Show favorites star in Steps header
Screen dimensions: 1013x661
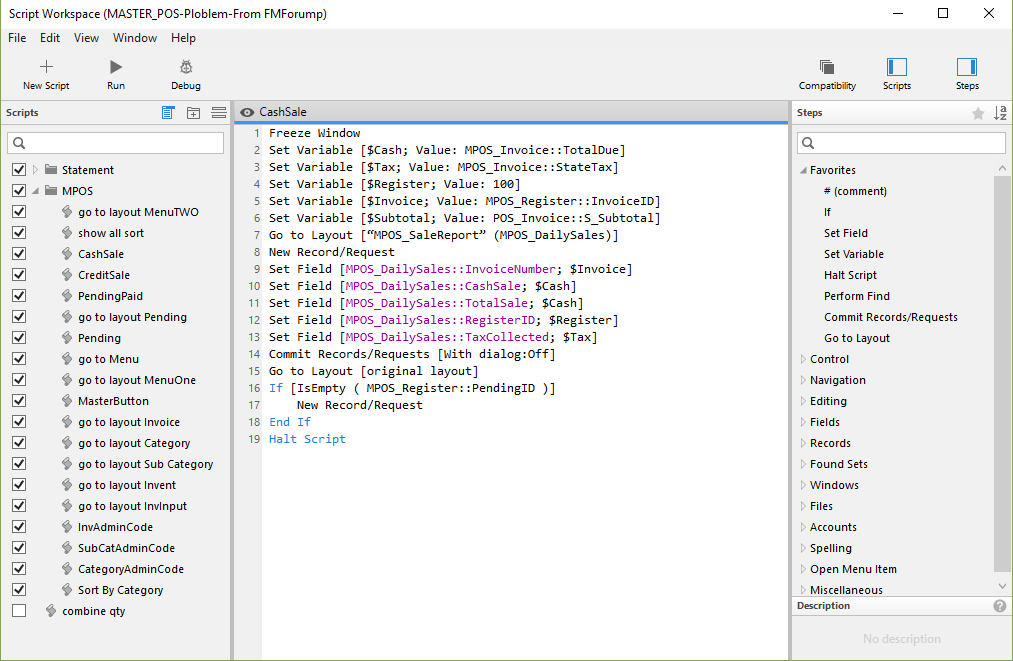tap(978, 114)
